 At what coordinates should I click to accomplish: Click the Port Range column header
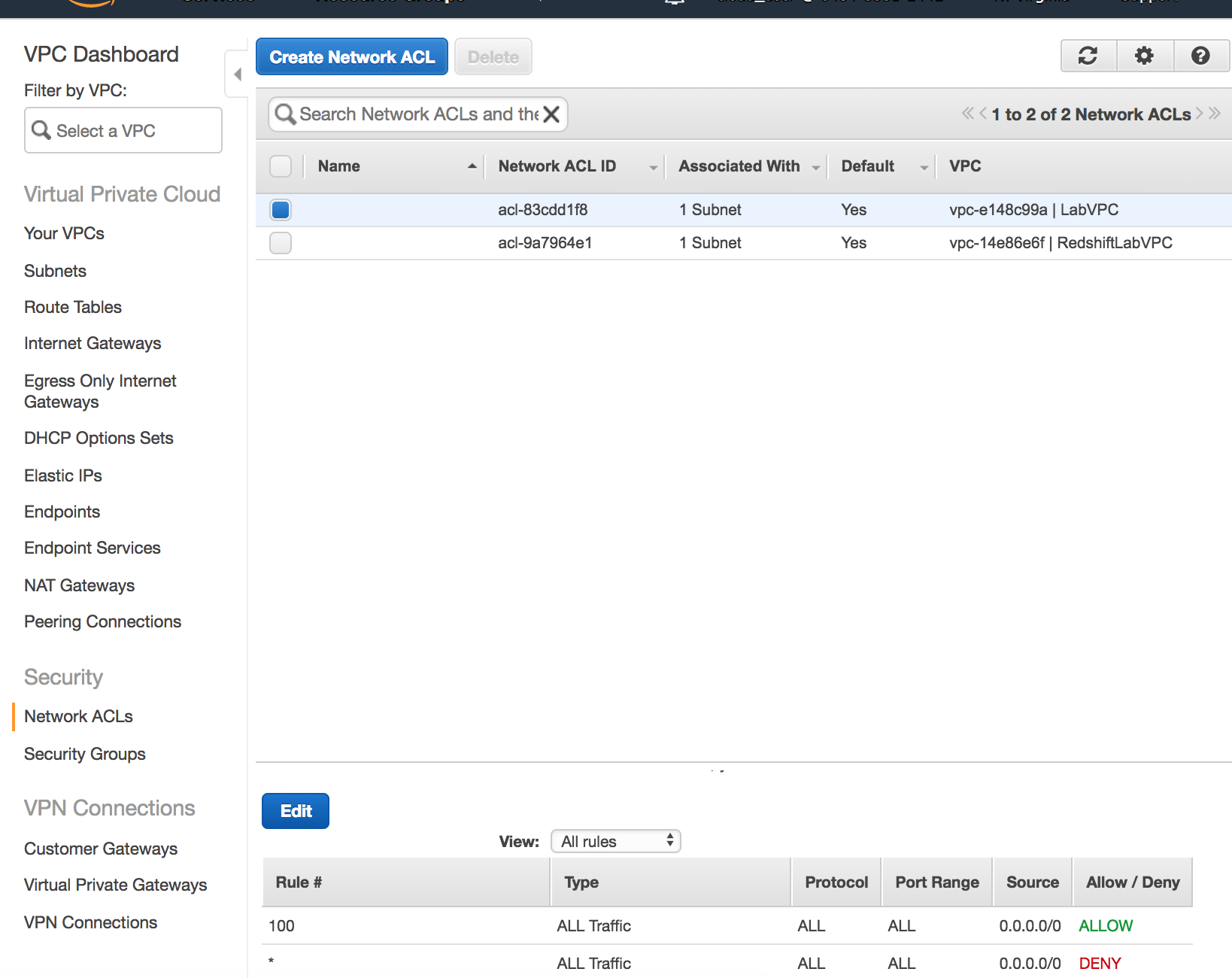tap(937, 882)
